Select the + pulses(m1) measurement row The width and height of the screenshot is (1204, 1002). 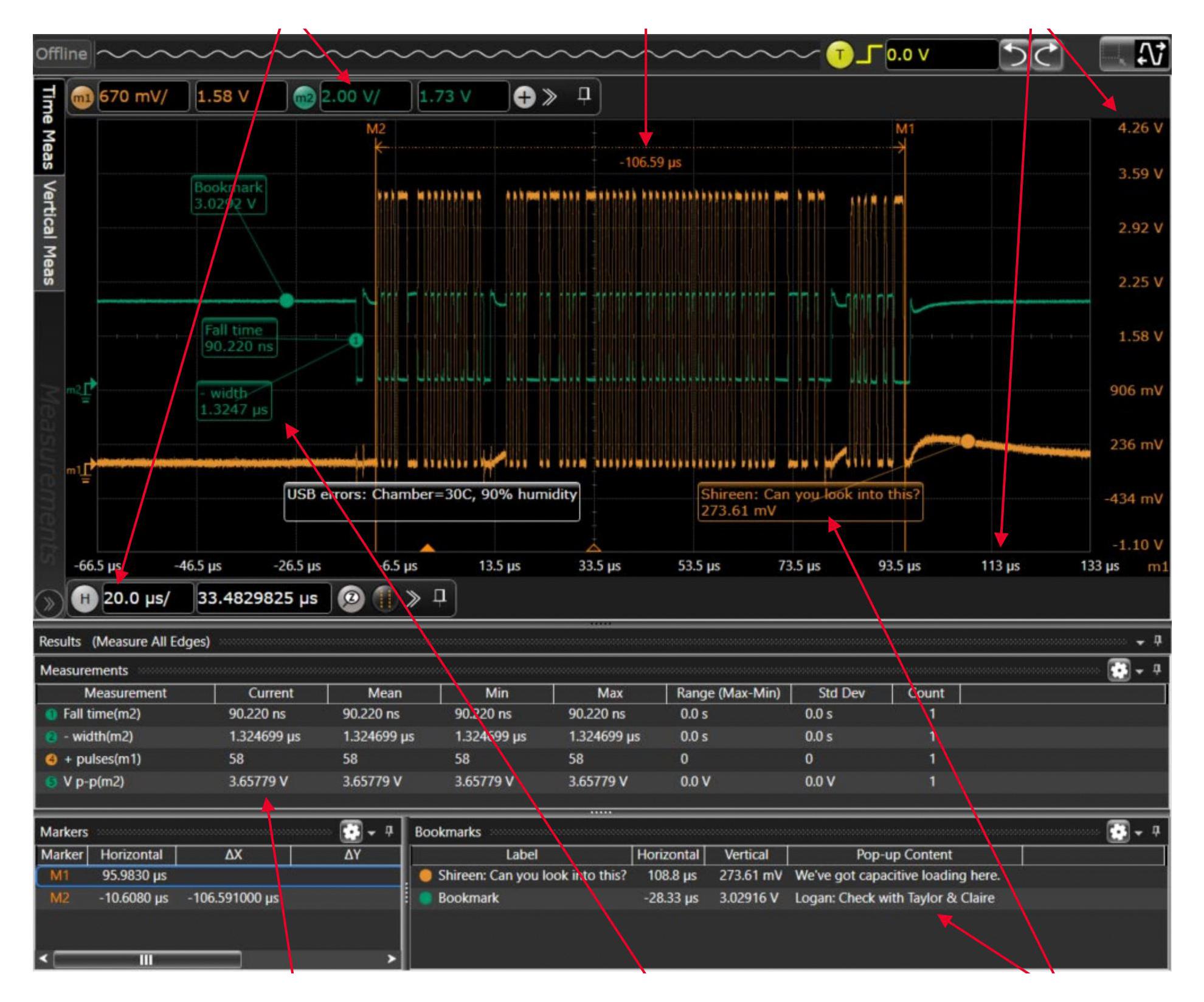[x=601, y=759]
